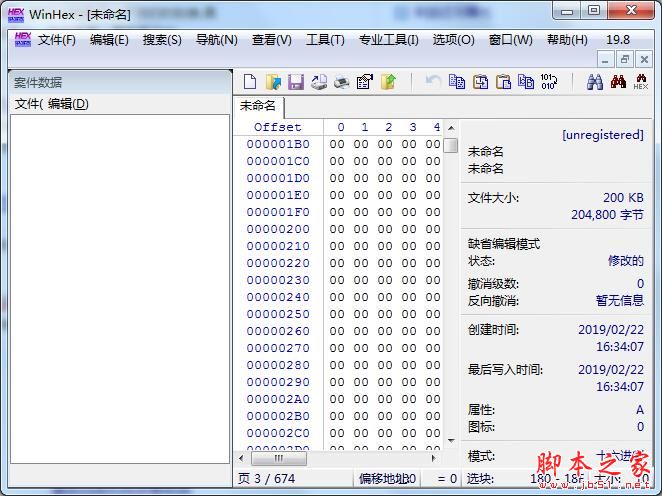Create a new file via toolbar icon
The height and width of the screenshot is (496, 662).
click(x=250, y=82)
